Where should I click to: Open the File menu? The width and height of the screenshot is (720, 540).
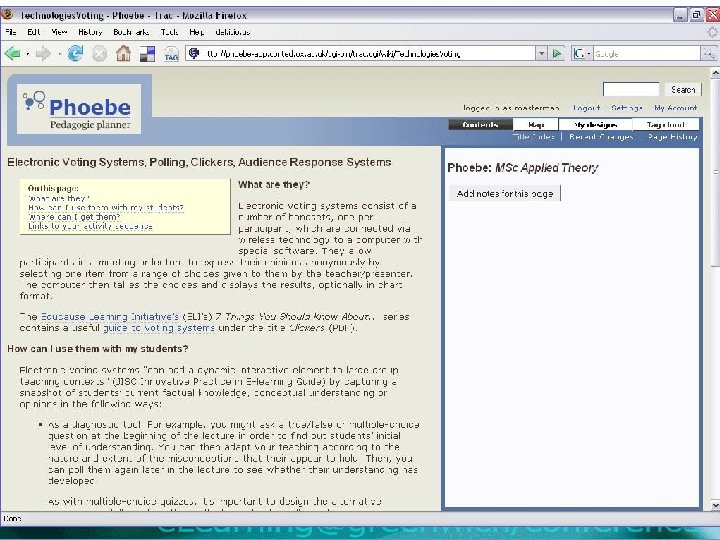click(11, 32)
